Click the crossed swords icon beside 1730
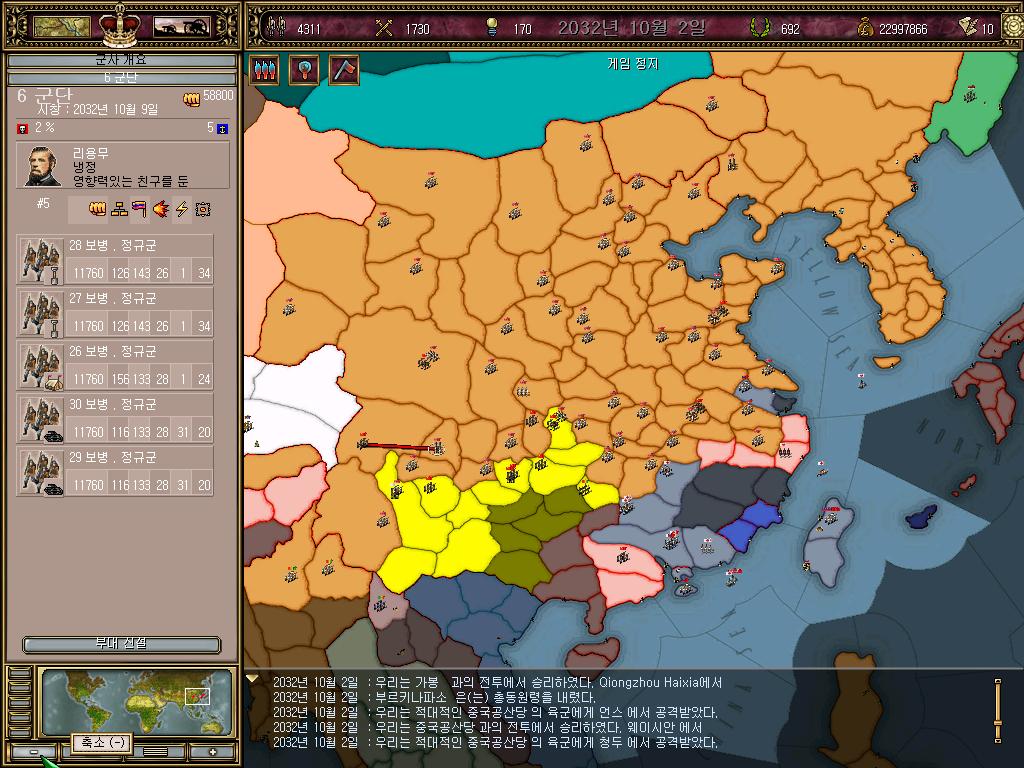This screenshot has width=1024, height=768. coord(384,27)
